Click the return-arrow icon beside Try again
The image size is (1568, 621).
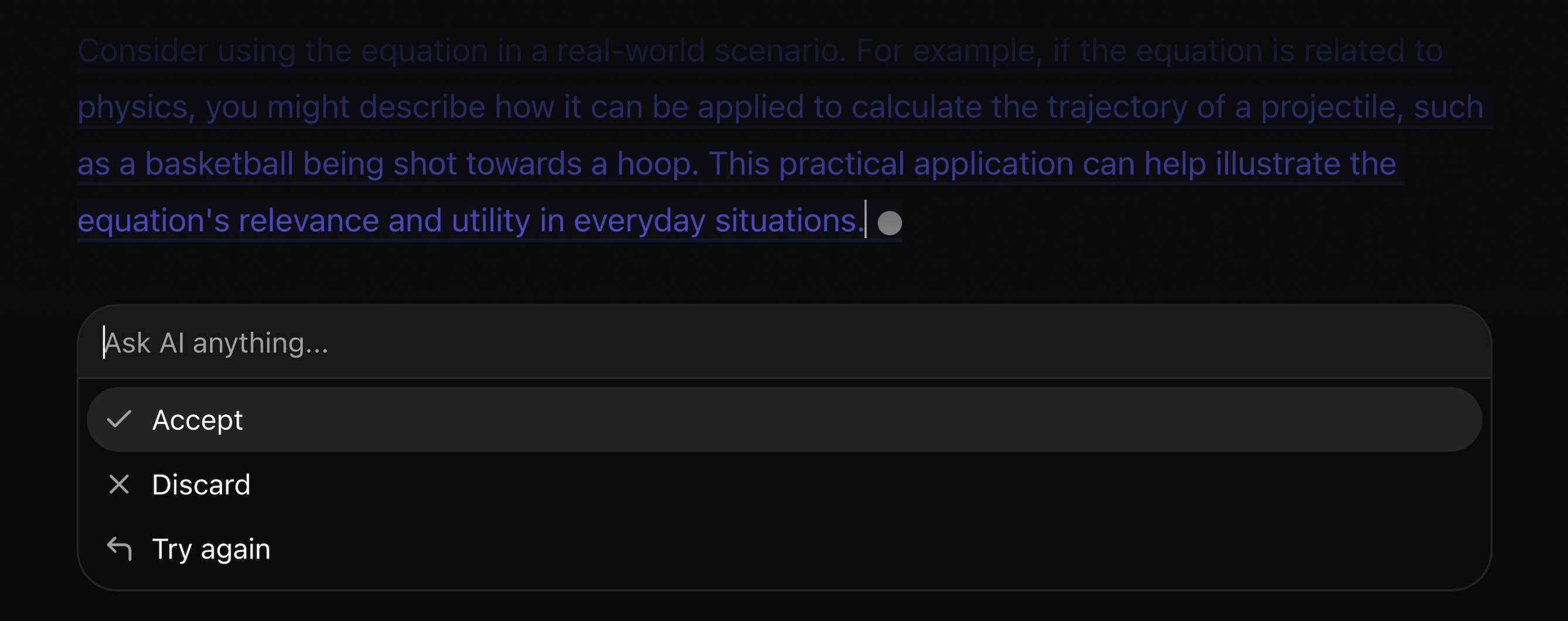(120, 548)
